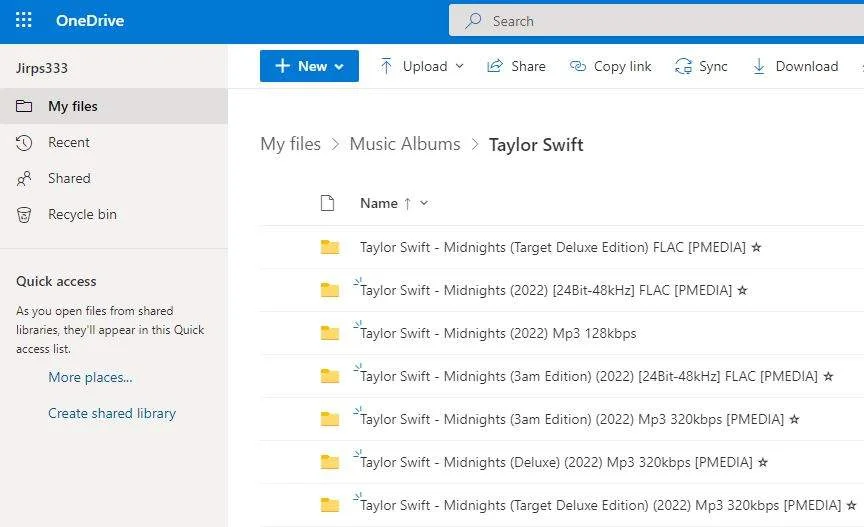
Task: Sort by the Name column header
Action: coord(379,203)
